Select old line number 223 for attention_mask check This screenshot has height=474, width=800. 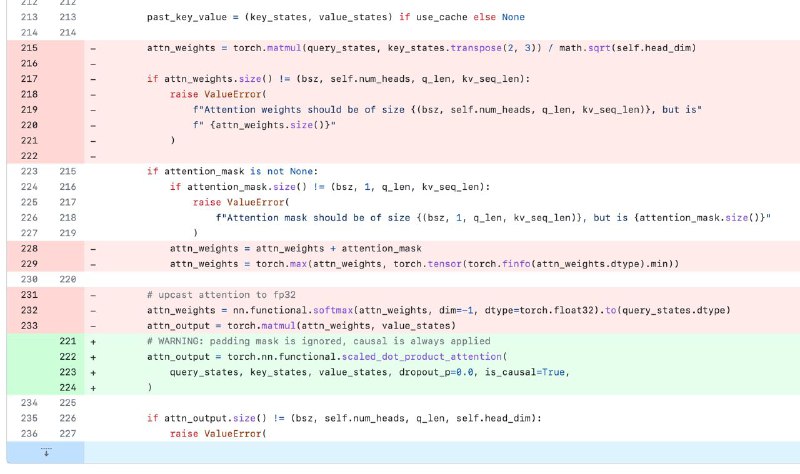[29, 171]
